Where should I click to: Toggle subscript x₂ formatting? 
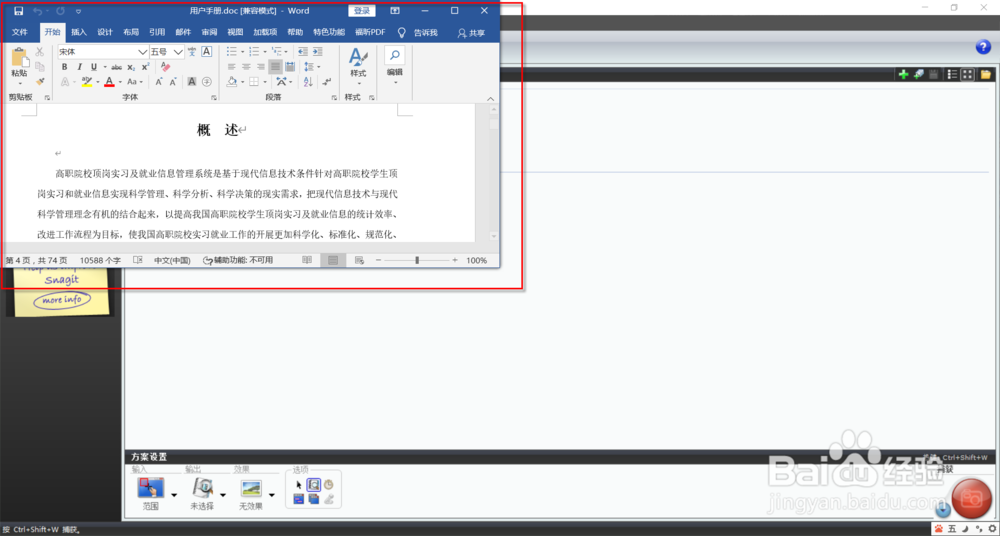[x=131, y=67]
